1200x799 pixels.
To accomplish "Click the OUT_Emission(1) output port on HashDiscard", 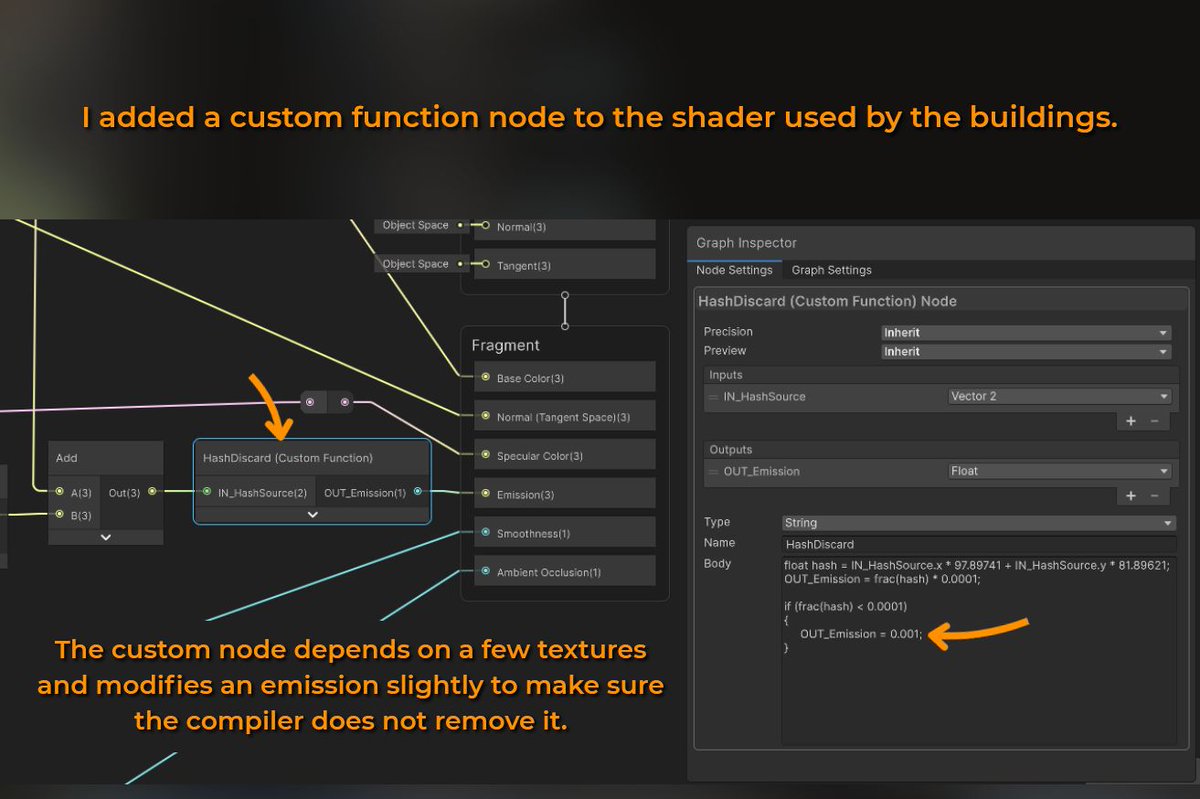I will [x=419, y=493].
